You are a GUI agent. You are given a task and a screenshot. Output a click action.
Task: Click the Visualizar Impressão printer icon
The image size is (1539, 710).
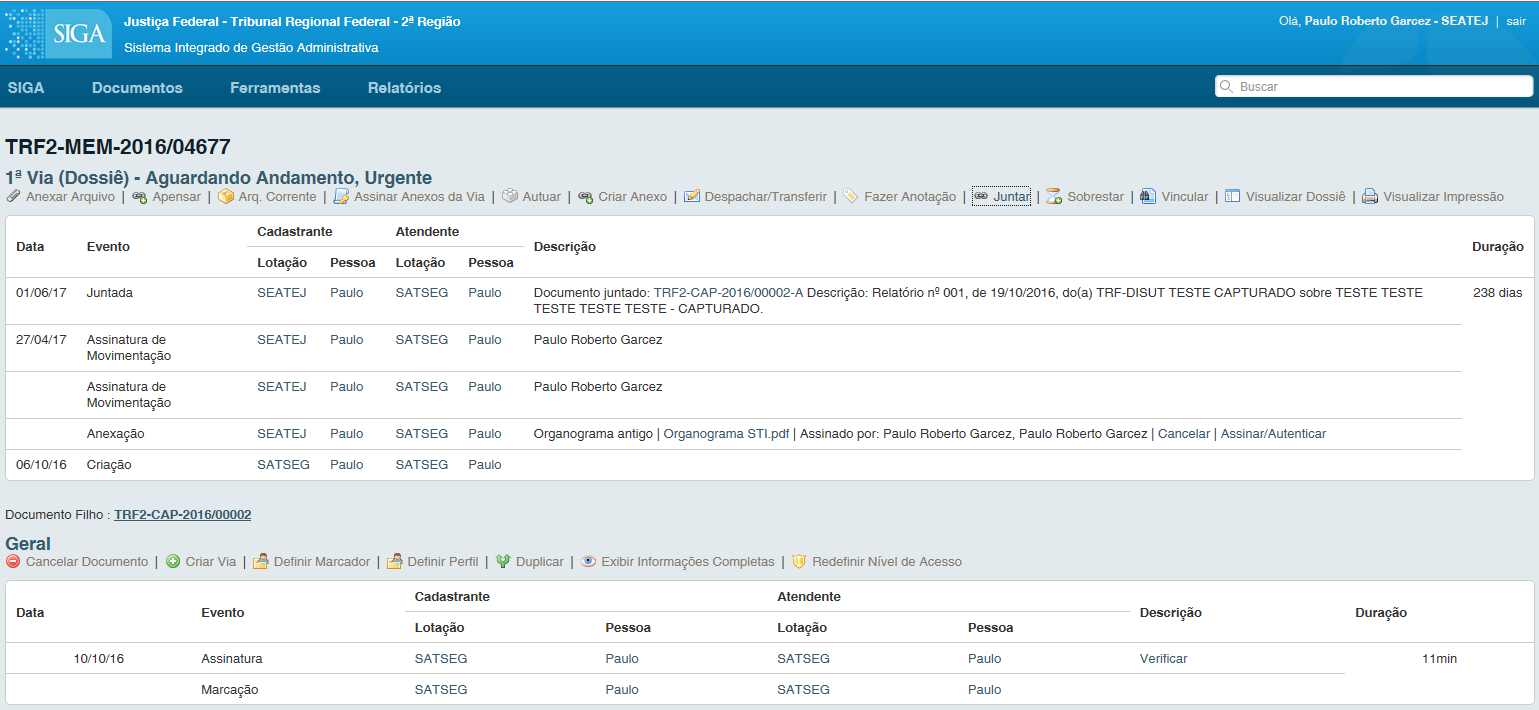point(1370,197)
